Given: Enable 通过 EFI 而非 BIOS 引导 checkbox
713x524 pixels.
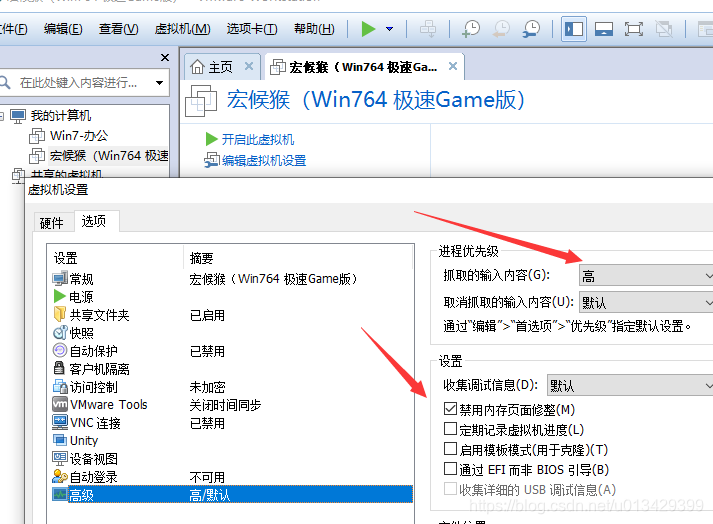Looking at the screenshot, I should click(x=450, y=469).
